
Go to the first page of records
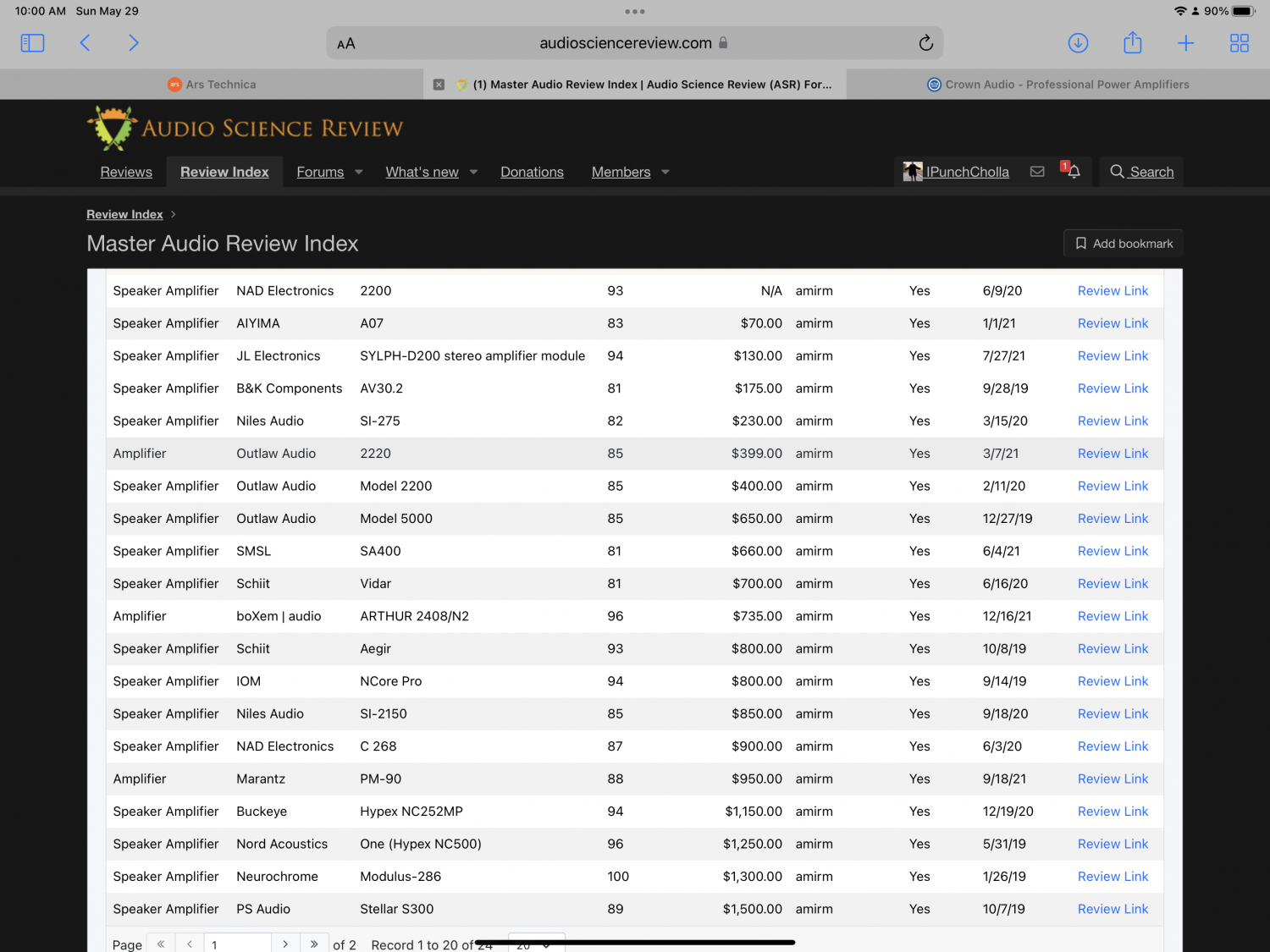coord(161,944)
